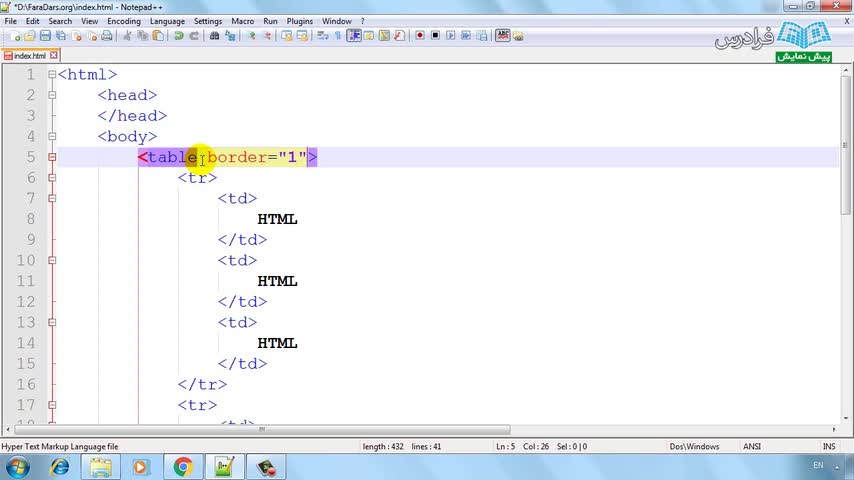This screenshot has height=480, width=854.
Task: Open Find with the binoculars icon
Action: click(214, 36)
